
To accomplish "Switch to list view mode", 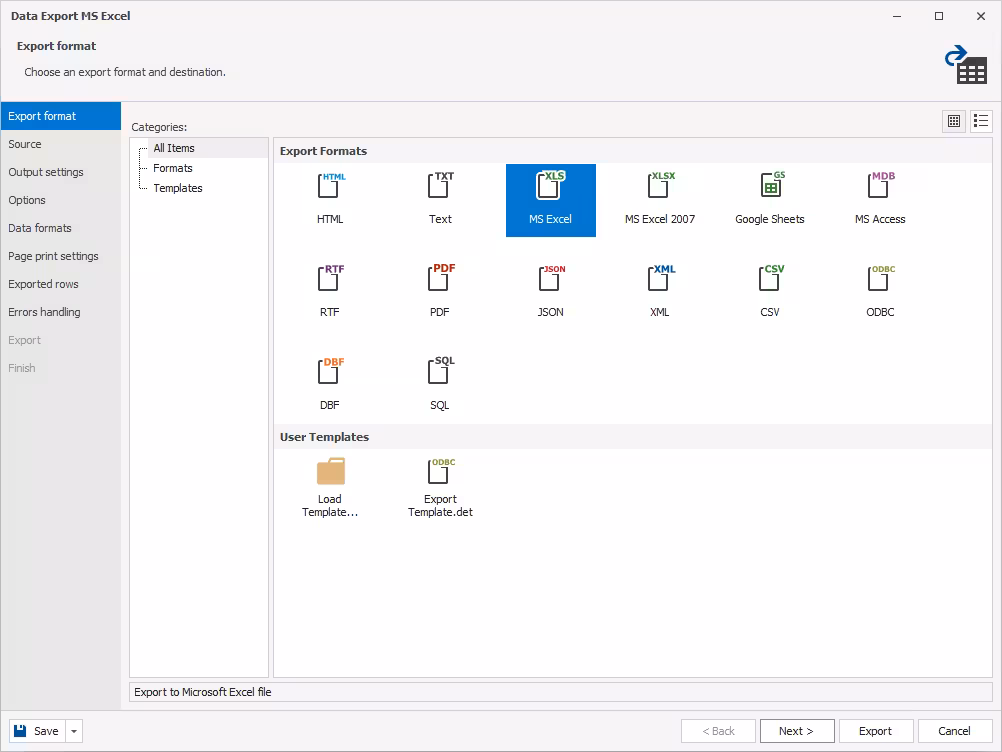I will click(x=981, y=121).
